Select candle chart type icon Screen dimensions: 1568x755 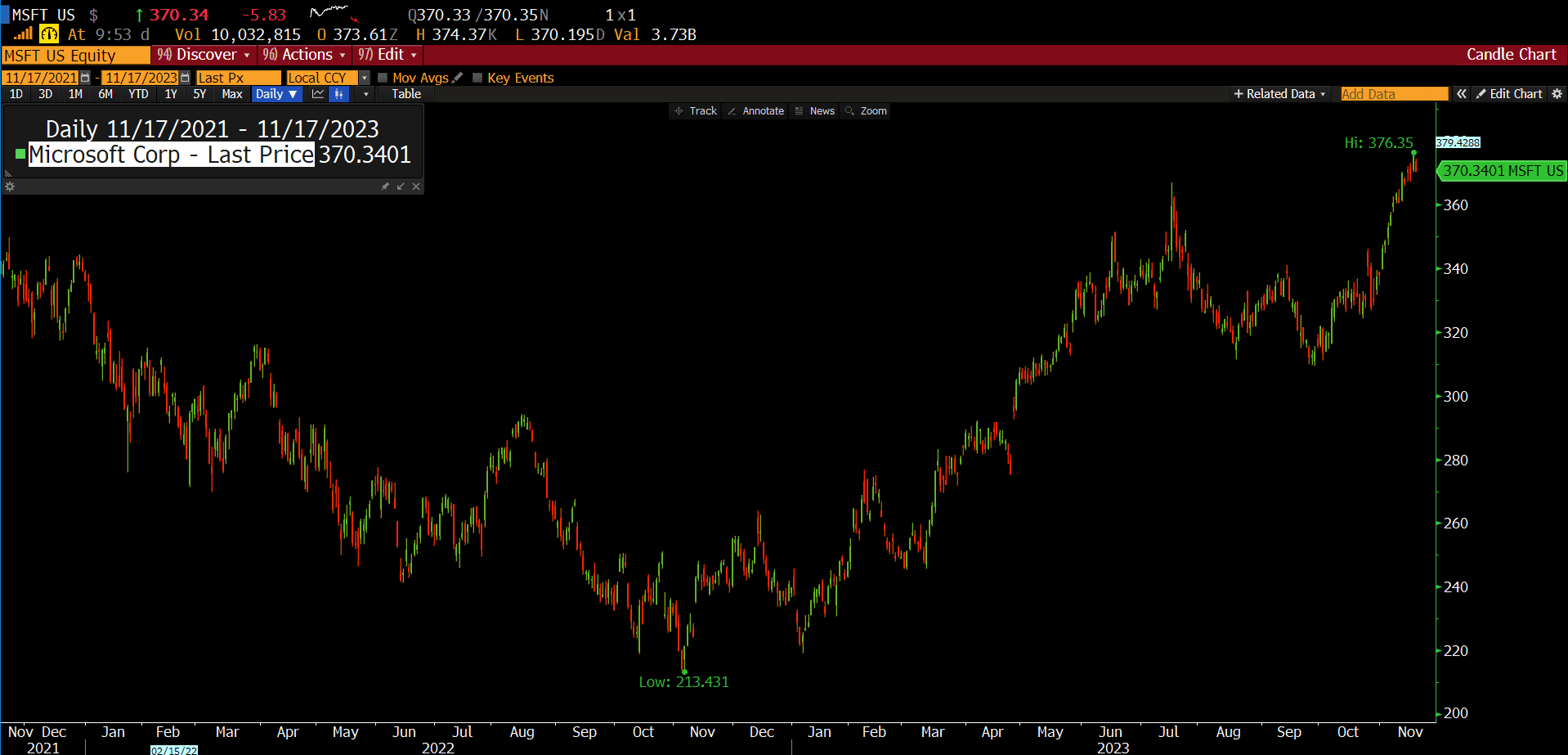tap(339, 94)
